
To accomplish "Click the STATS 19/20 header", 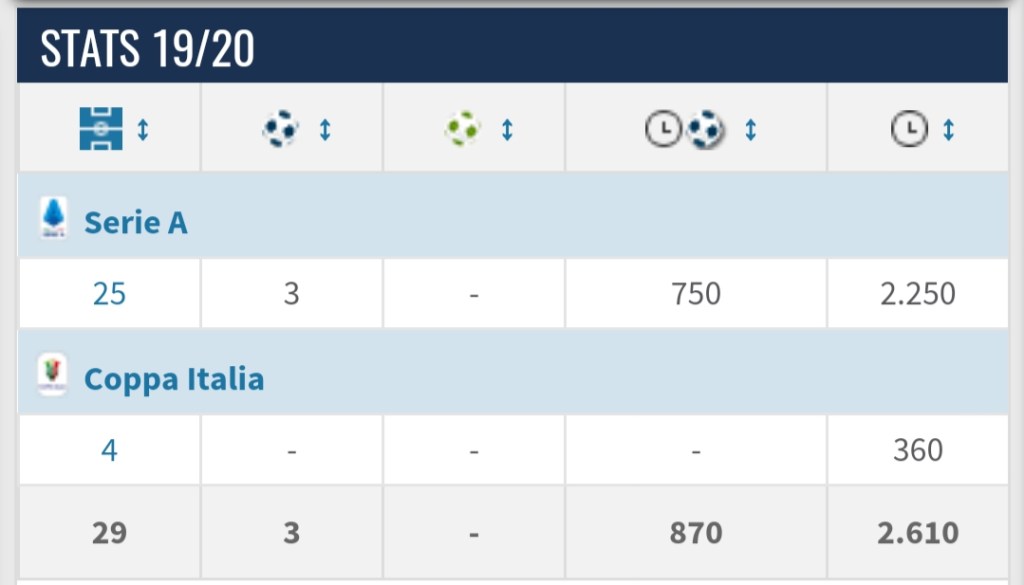I will [x=148, y=48].
